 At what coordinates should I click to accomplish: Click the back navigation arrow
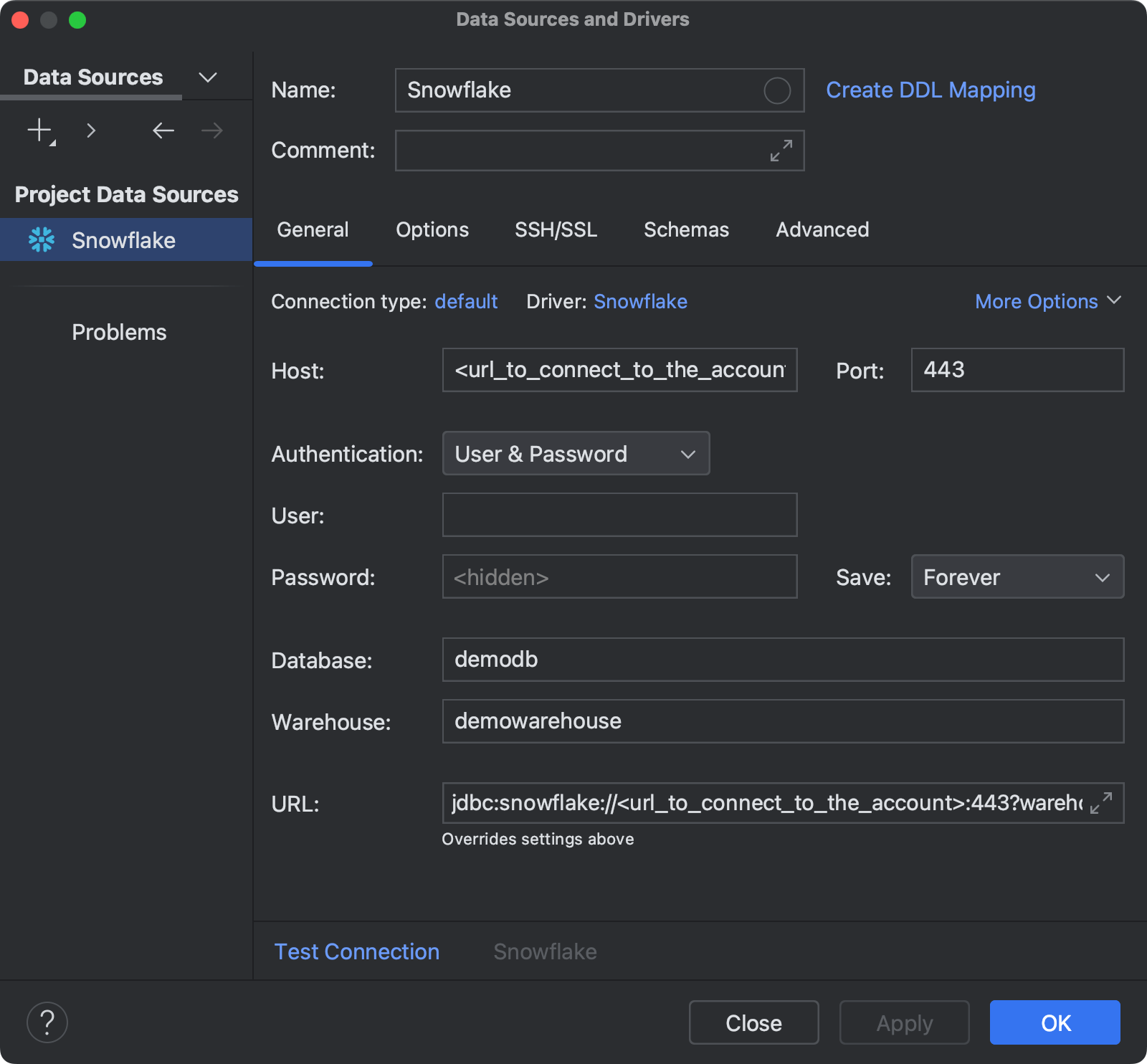click(x=163, y=130)
